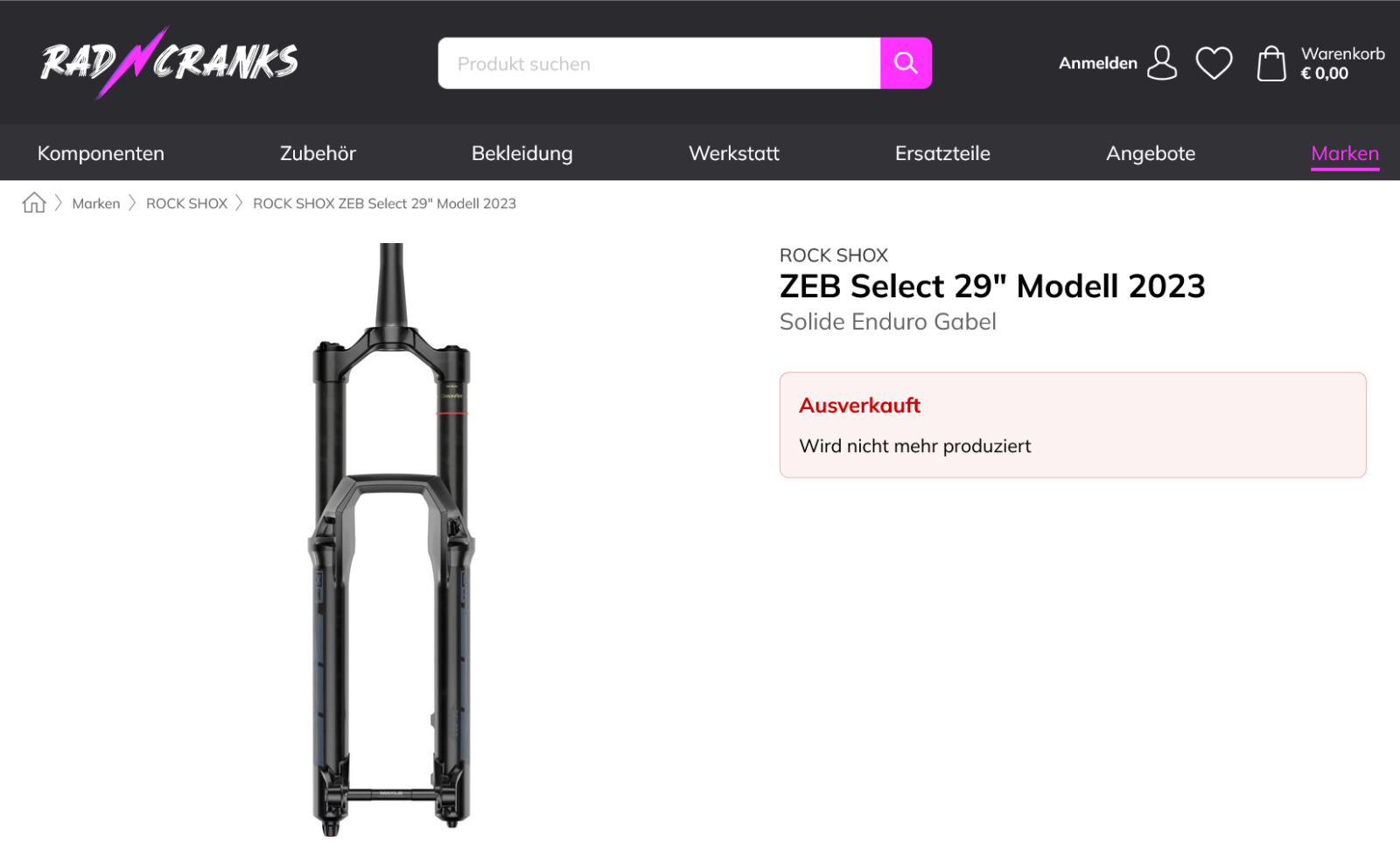Select the highlighted Marken menu item
This screenshot has width=1400, height=864.
[x=1344, y=153]
